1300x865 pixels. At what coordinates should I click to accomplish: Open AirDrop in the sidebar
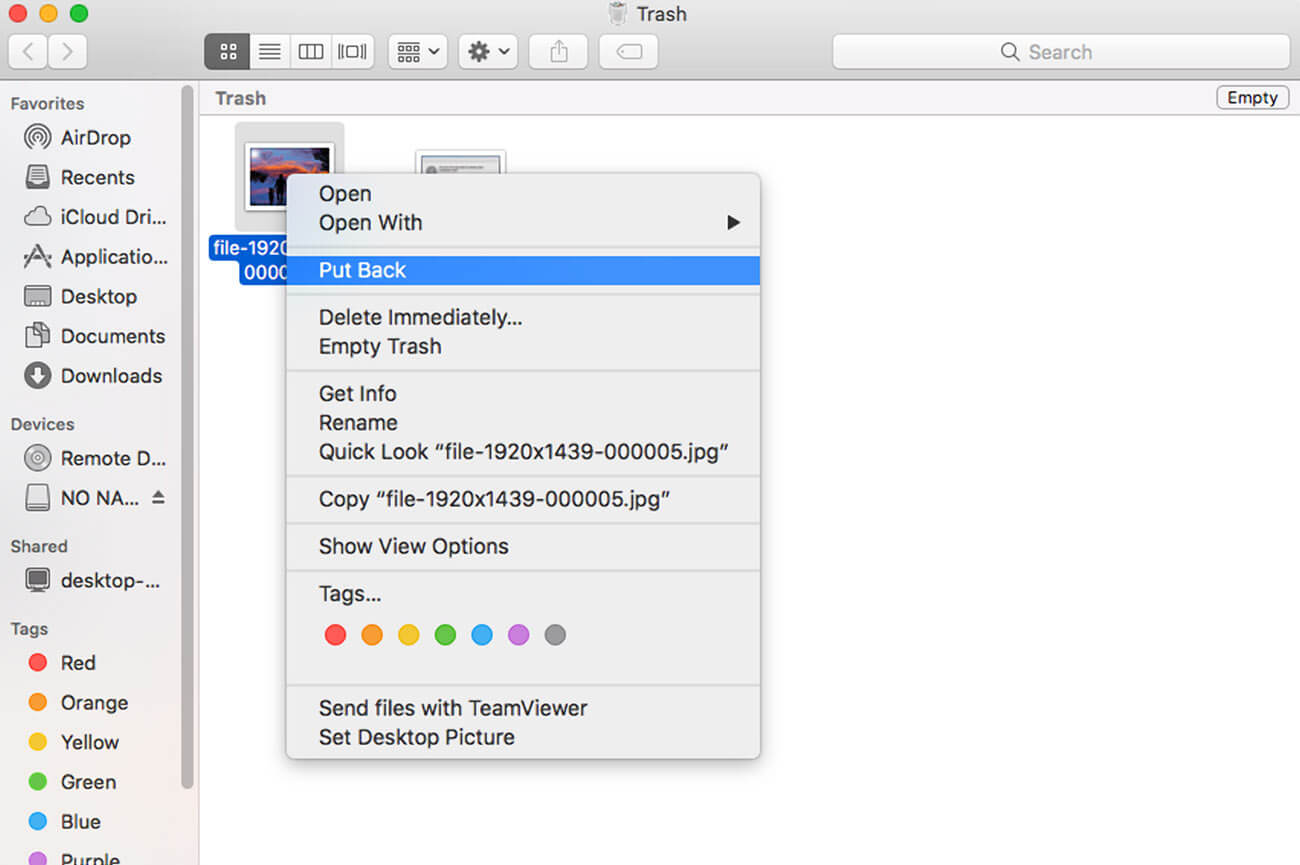coord(95,138)
